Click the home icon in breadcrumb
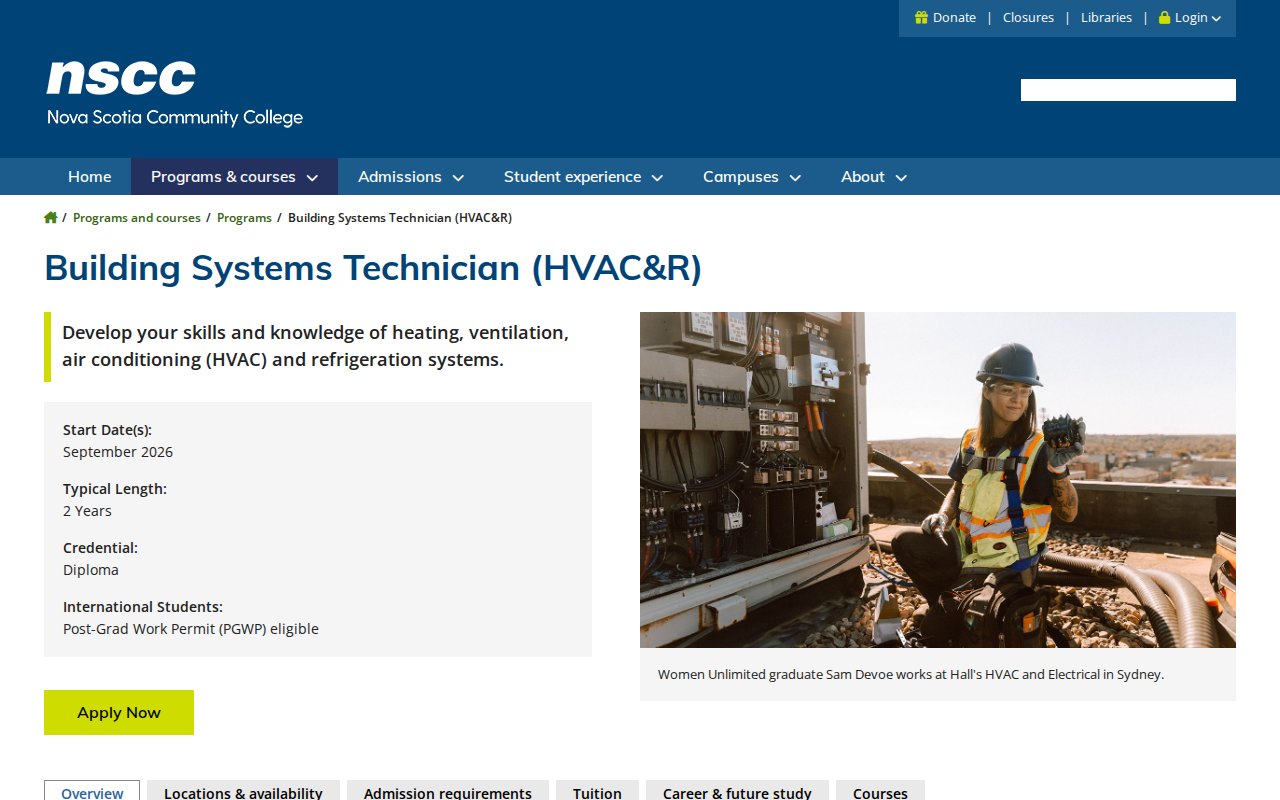1280x800 pixels. 51,218
